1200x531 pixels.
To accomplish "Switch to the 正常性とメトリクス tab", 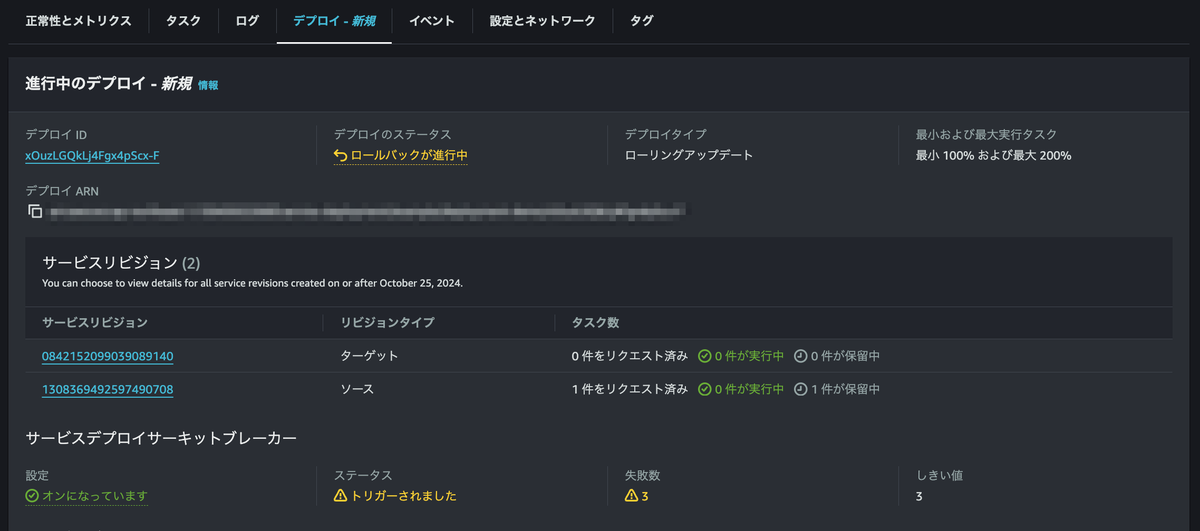I will [78, 21].
